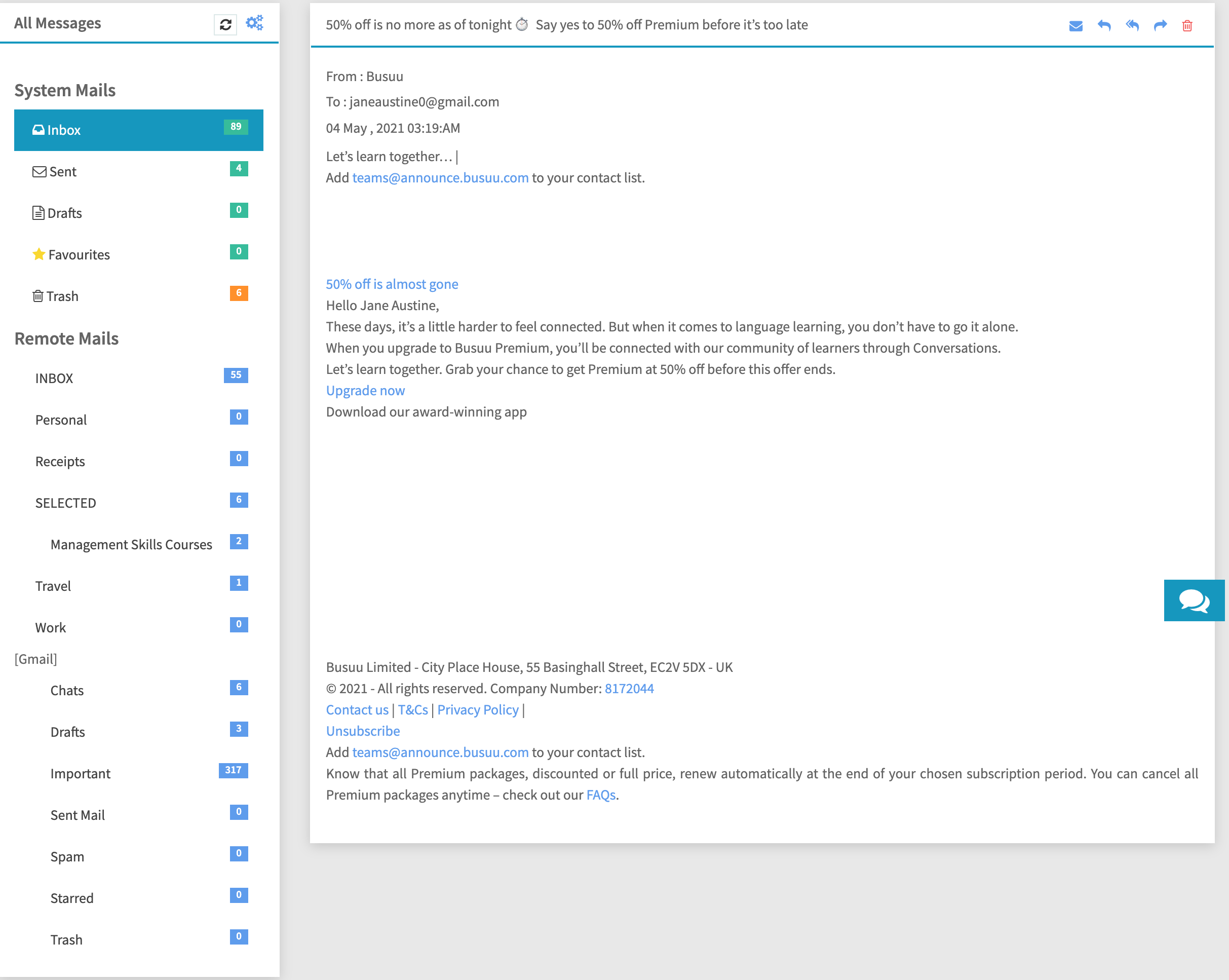The width and height of the screenshot is (1229, 980).
Task: Click the remote INBOX 55 badge
Action: pos(236,375)
